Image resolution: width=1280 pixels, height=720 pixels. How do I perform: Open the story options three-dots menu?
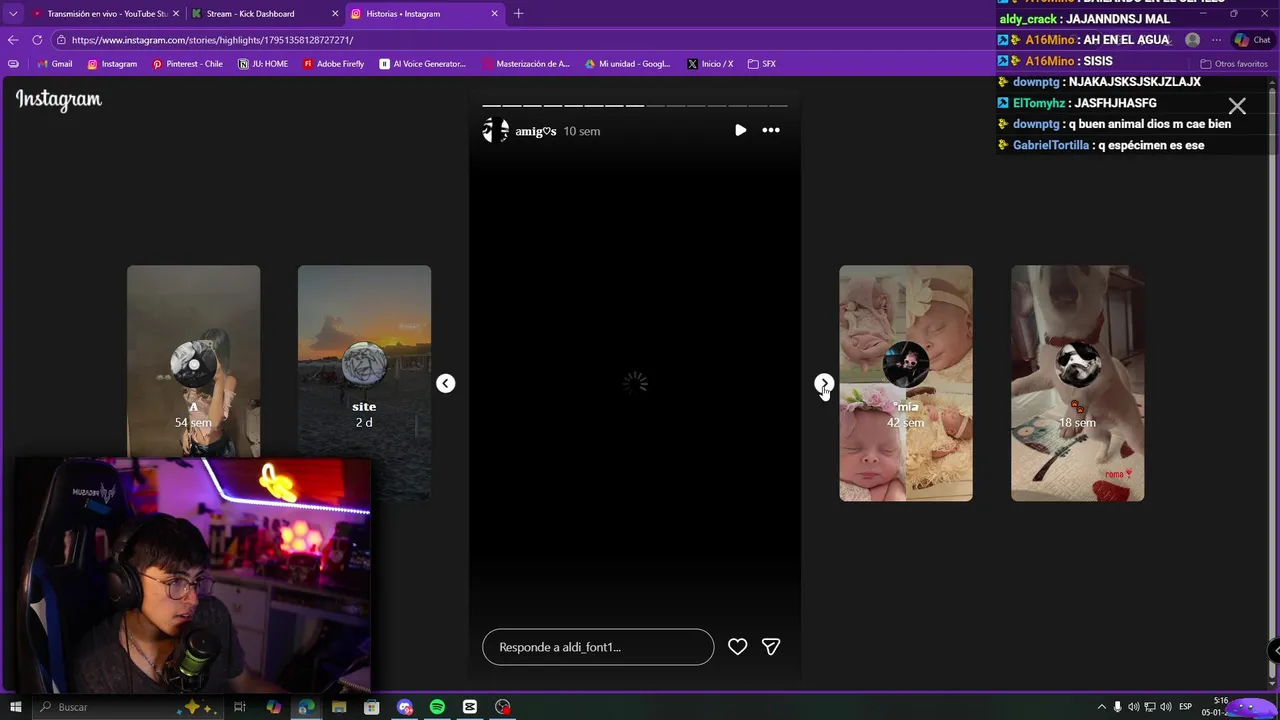point(771,130)
